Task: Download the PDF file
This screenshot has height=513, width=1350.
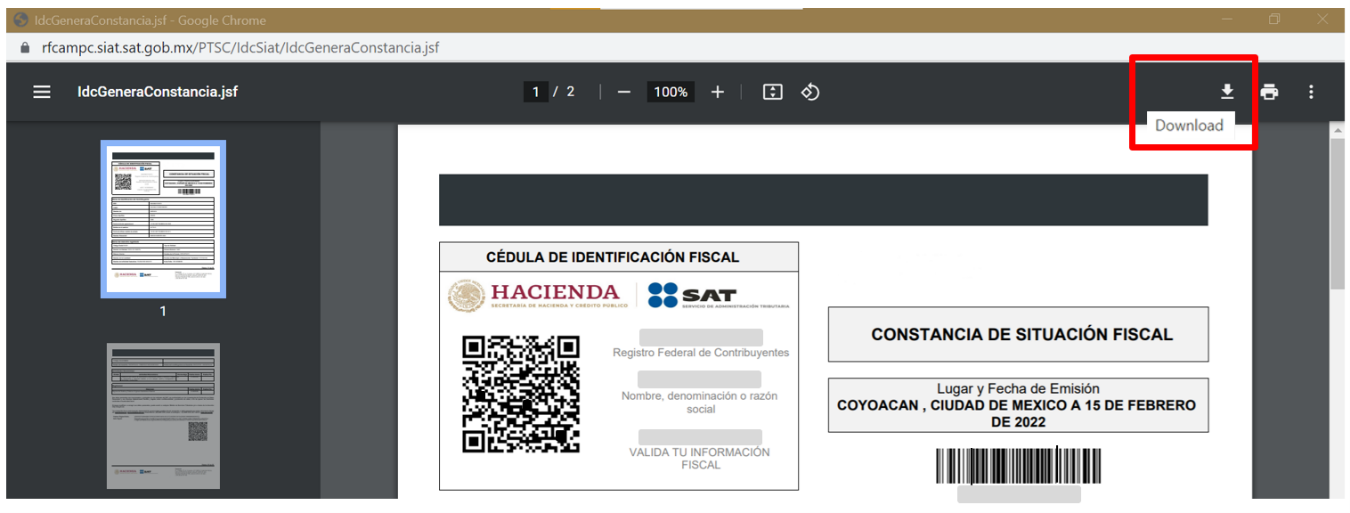Action: coord(1227,92)
